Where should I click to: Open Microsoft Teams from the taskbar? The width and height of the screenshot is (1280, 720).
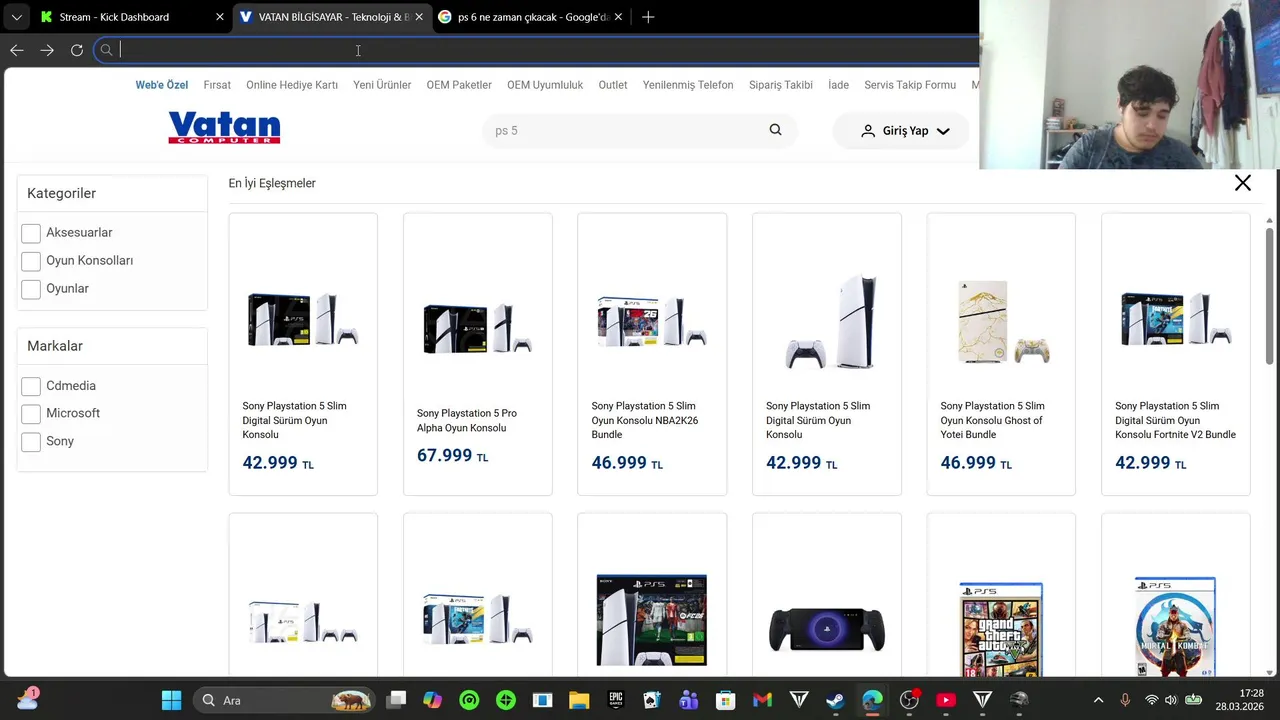[689, 700]
